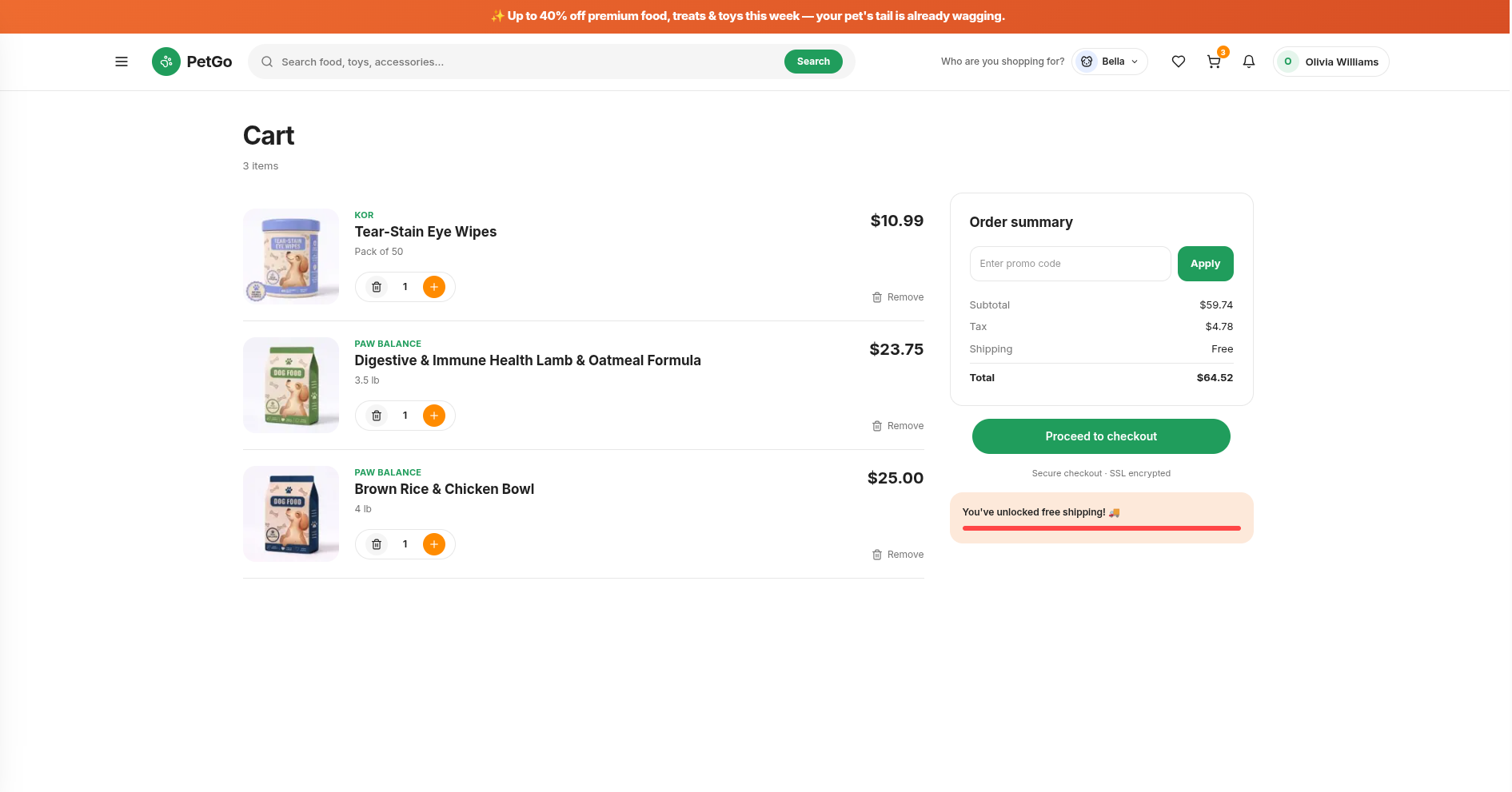Increase quantity of Tear-Stain Eye Wipes
Image resolution: width=1512 pixels, height=792 pixels.
point(434,287)
